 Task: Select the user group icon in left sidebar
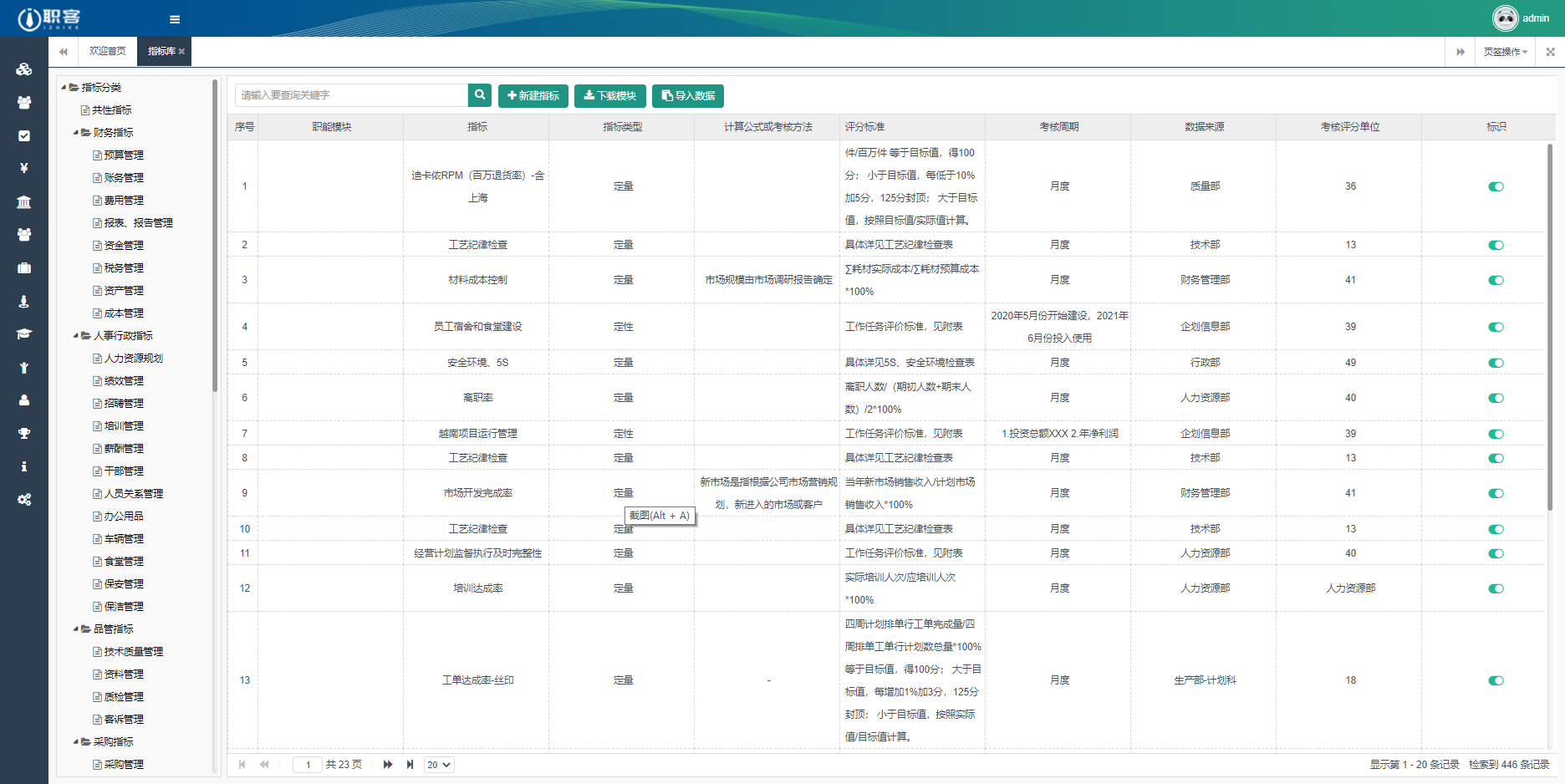point(23,102)
